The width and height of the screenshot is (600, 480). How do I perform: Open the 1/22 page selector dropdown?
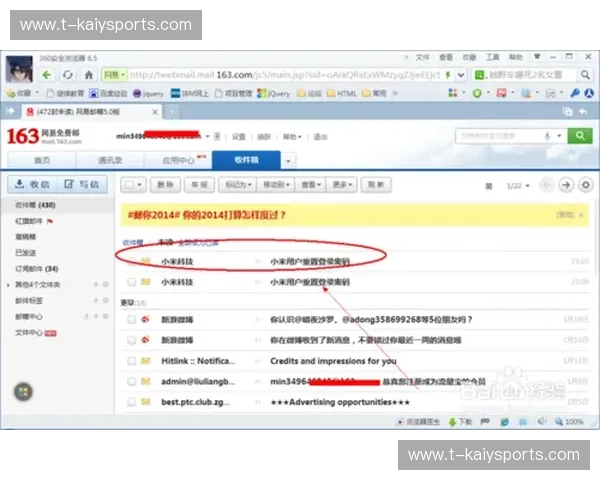518,186
